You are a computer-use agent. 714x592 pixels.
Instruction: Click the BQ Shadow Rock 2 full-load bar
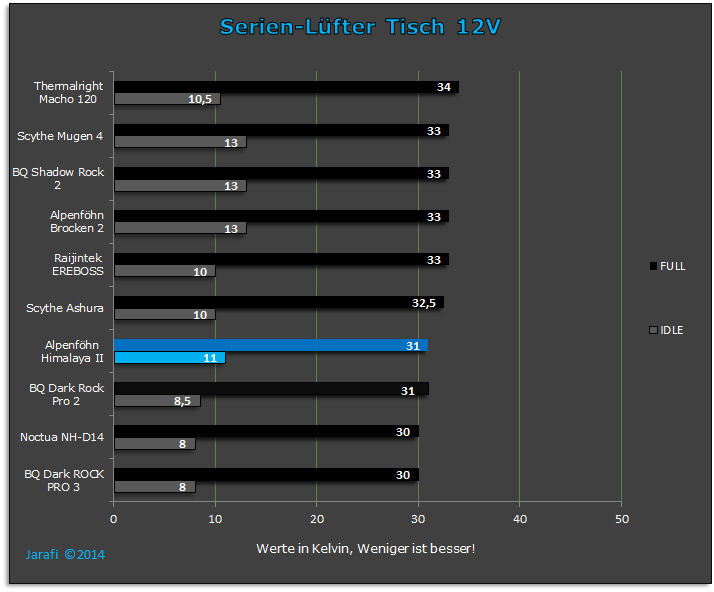click(281, 173)
